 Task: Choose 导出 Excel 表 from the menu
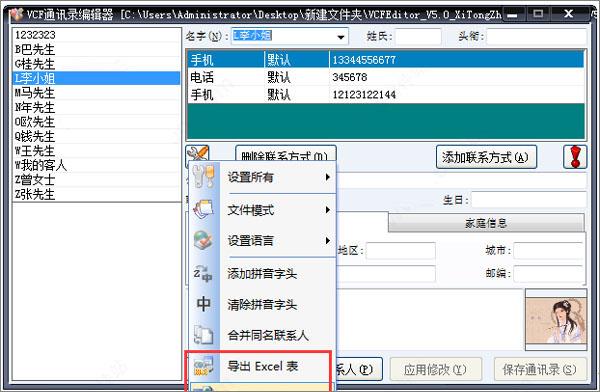click(262, 366)
